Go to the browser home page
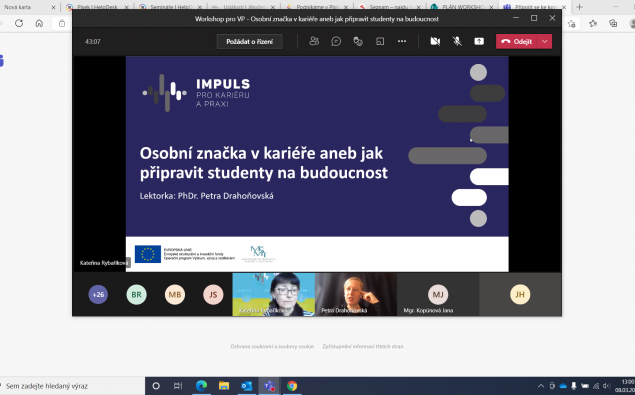This screenshot has width=635, height=395. pos(39,23)
